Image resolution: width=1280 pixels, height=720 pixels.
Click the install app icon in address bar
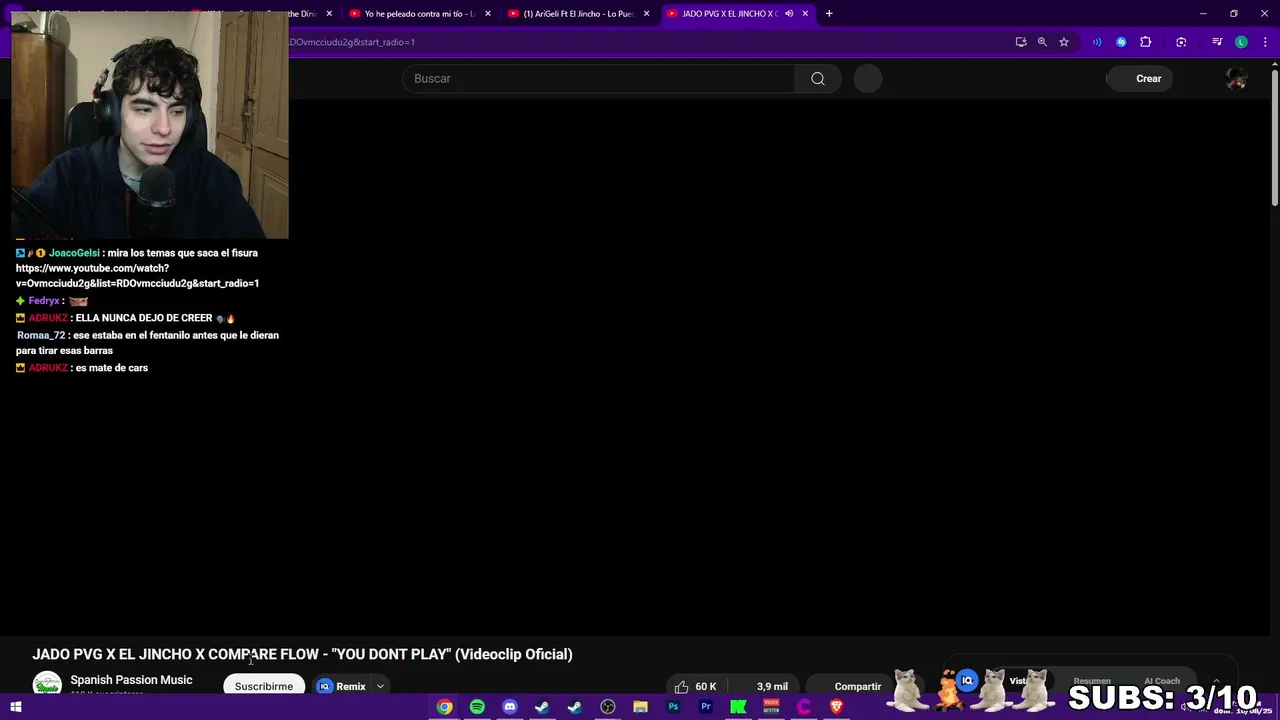point(1021,42)
